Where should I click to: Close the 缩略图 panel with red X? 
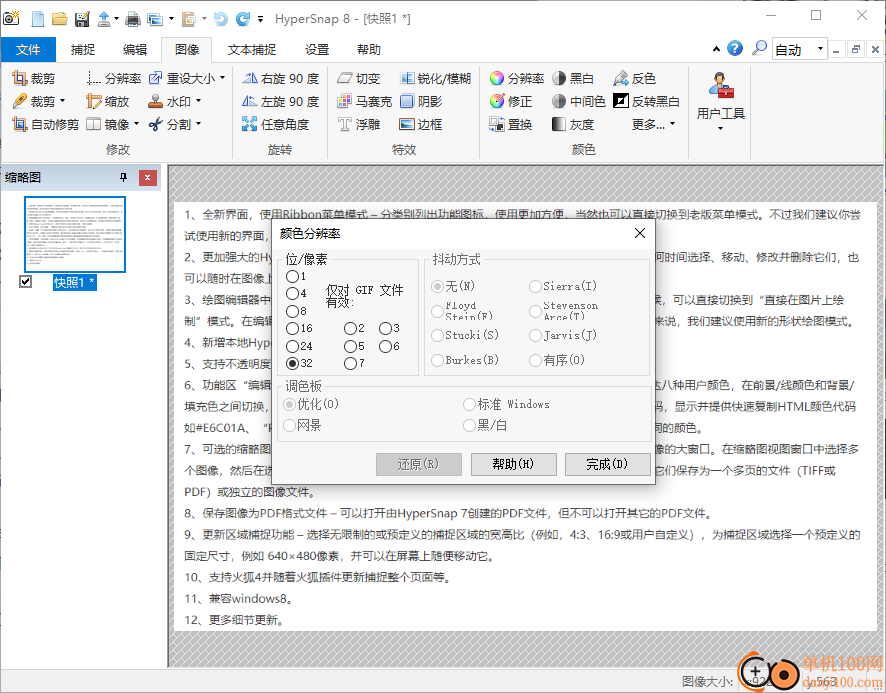click(147, 177)
